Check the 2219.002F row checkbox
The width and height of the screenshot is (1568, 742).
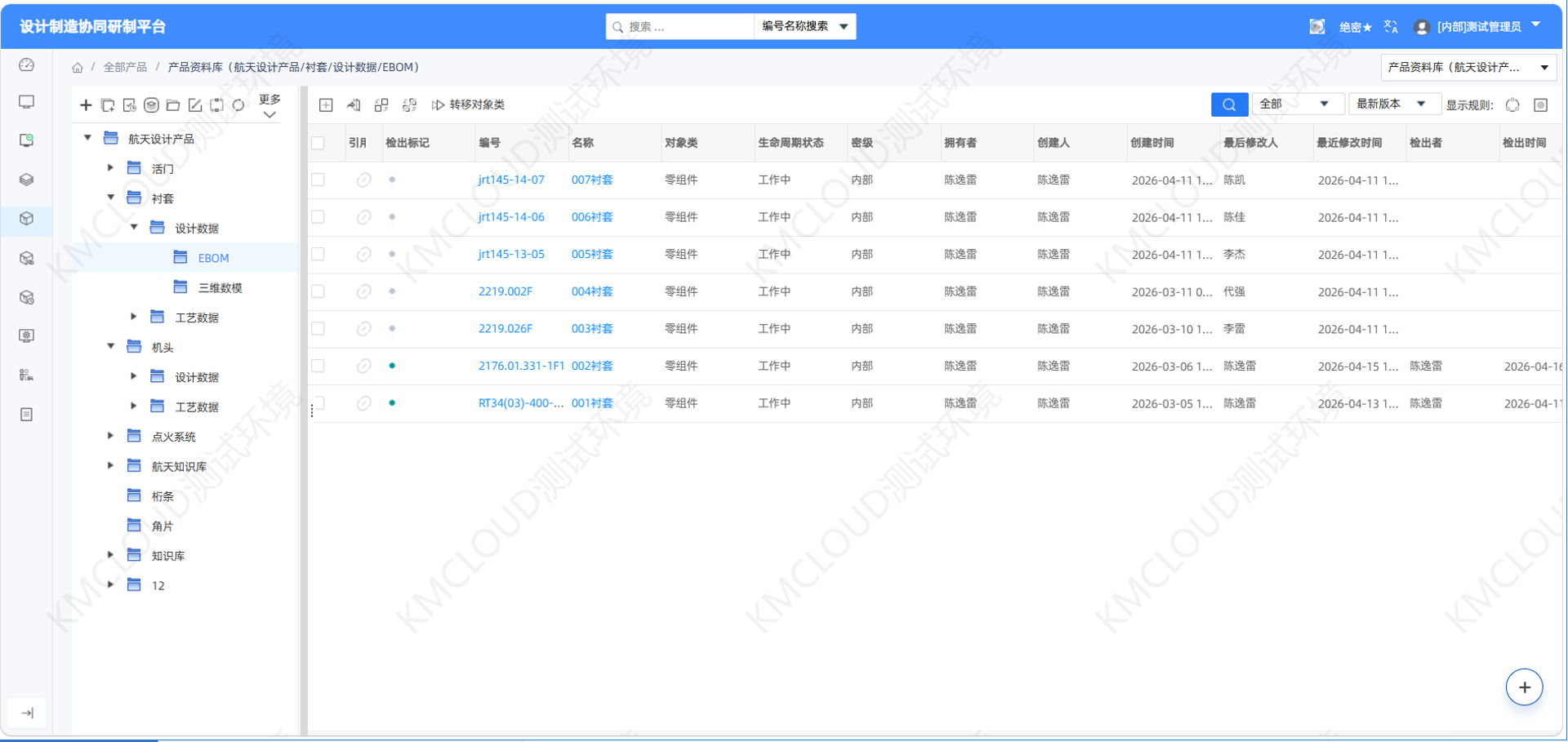(x=318, y=291)
